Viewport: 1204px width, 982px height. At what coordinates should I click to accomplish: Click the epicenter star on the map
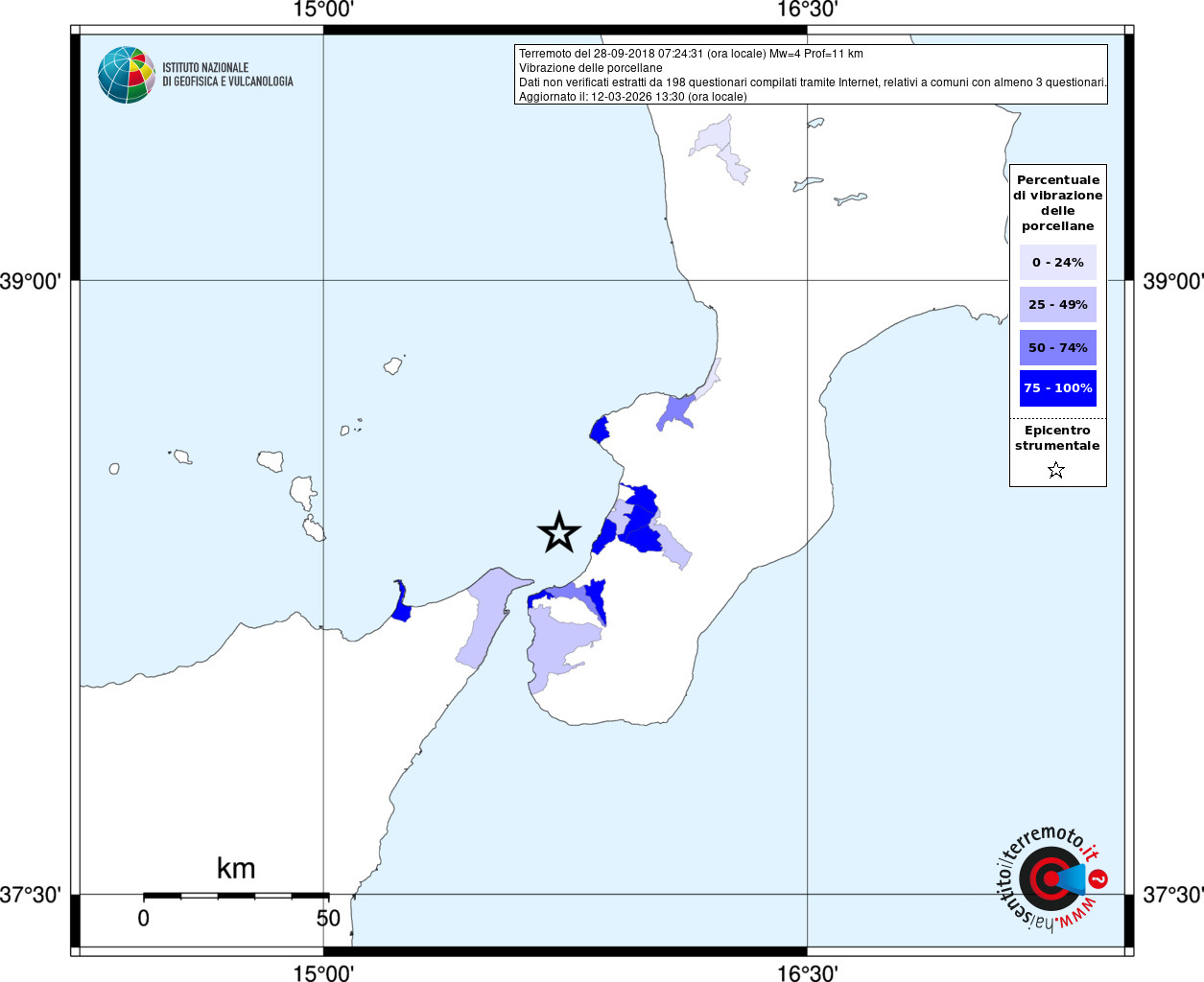[x=559, y=532]
